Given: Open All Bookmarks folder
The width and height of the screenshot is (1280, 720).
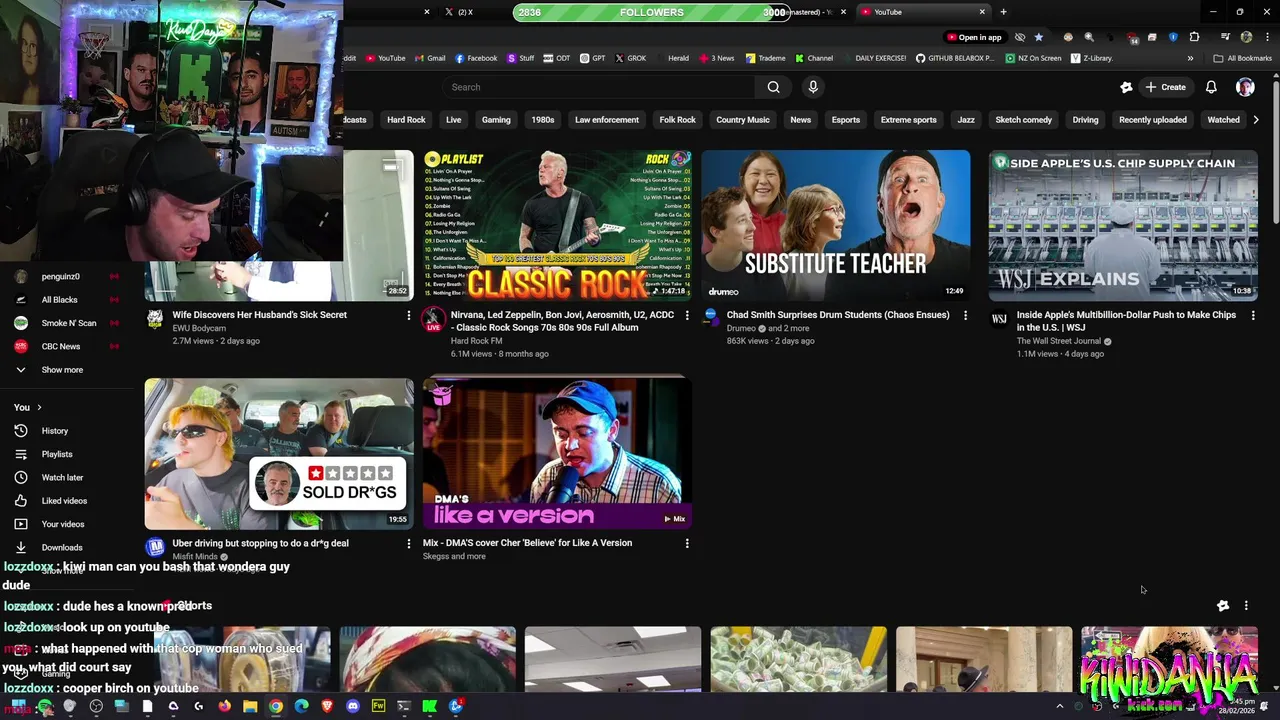Looking at the screenshot, I should [x=1243, y=58].
